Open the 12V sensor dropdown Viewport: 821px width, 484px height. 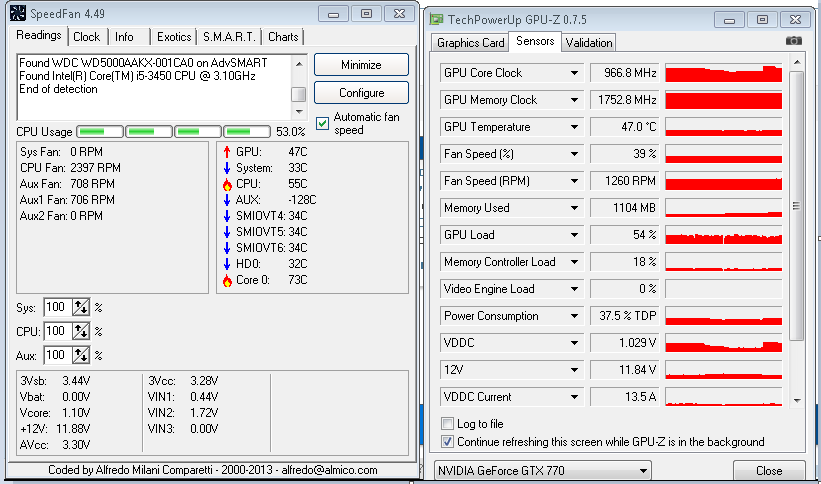(574, 370)
